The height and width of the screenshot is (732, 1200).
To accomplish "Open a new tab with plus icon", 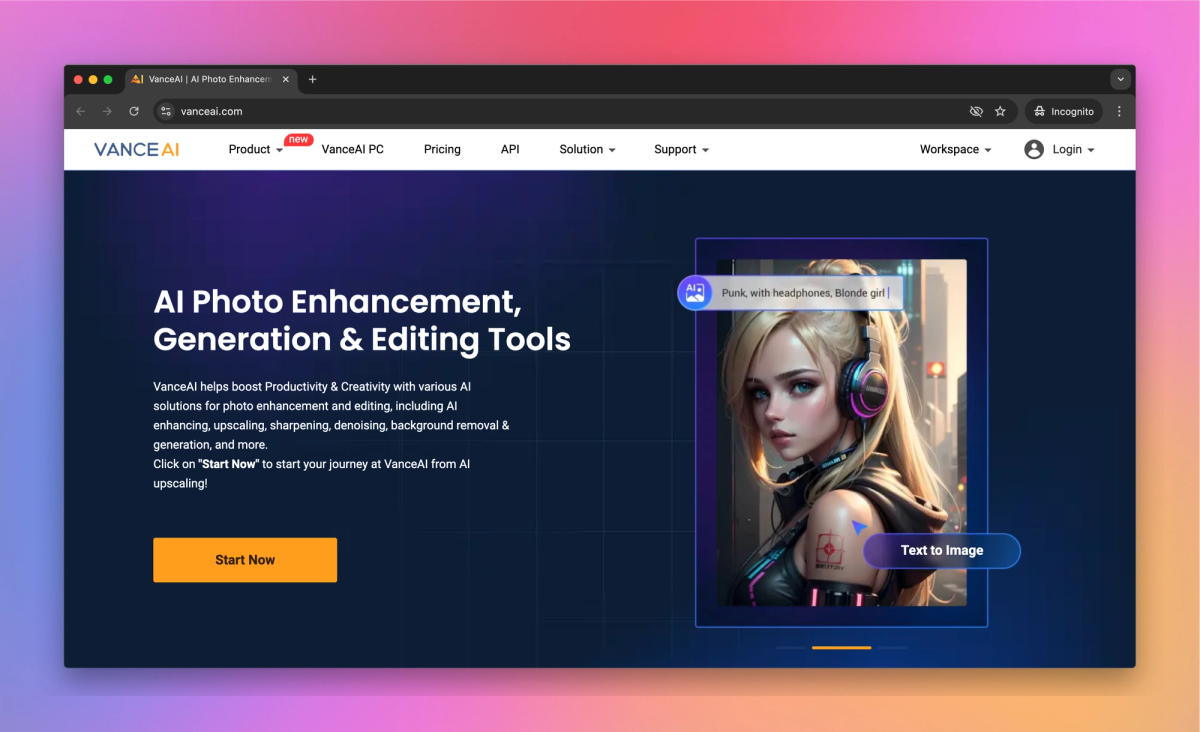I will [x=312, y=79].
